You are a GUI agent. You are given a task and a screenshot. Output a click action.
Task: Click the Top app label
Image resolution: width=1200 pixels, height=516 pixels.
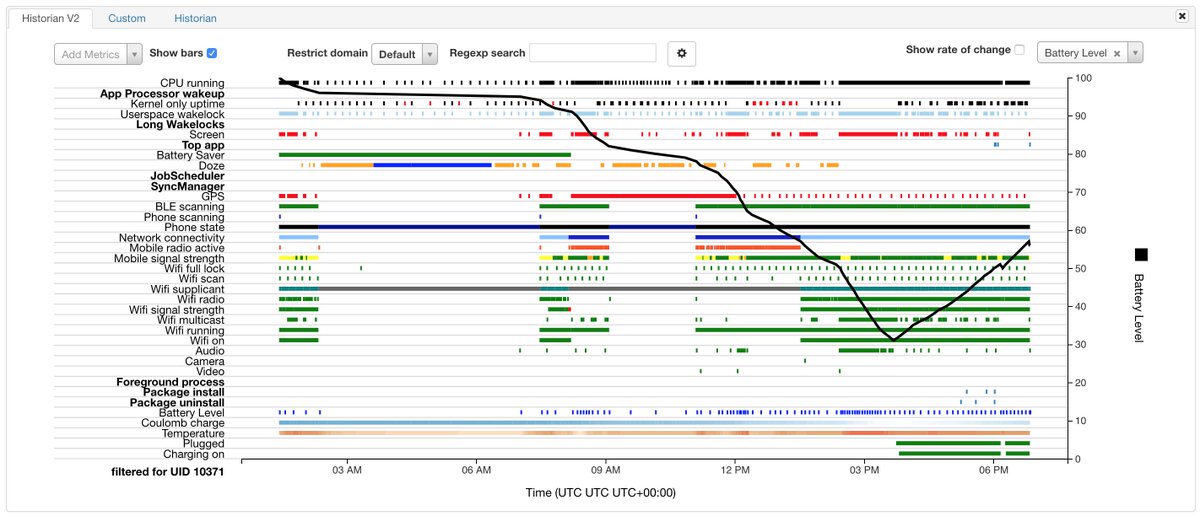(203, 145)
